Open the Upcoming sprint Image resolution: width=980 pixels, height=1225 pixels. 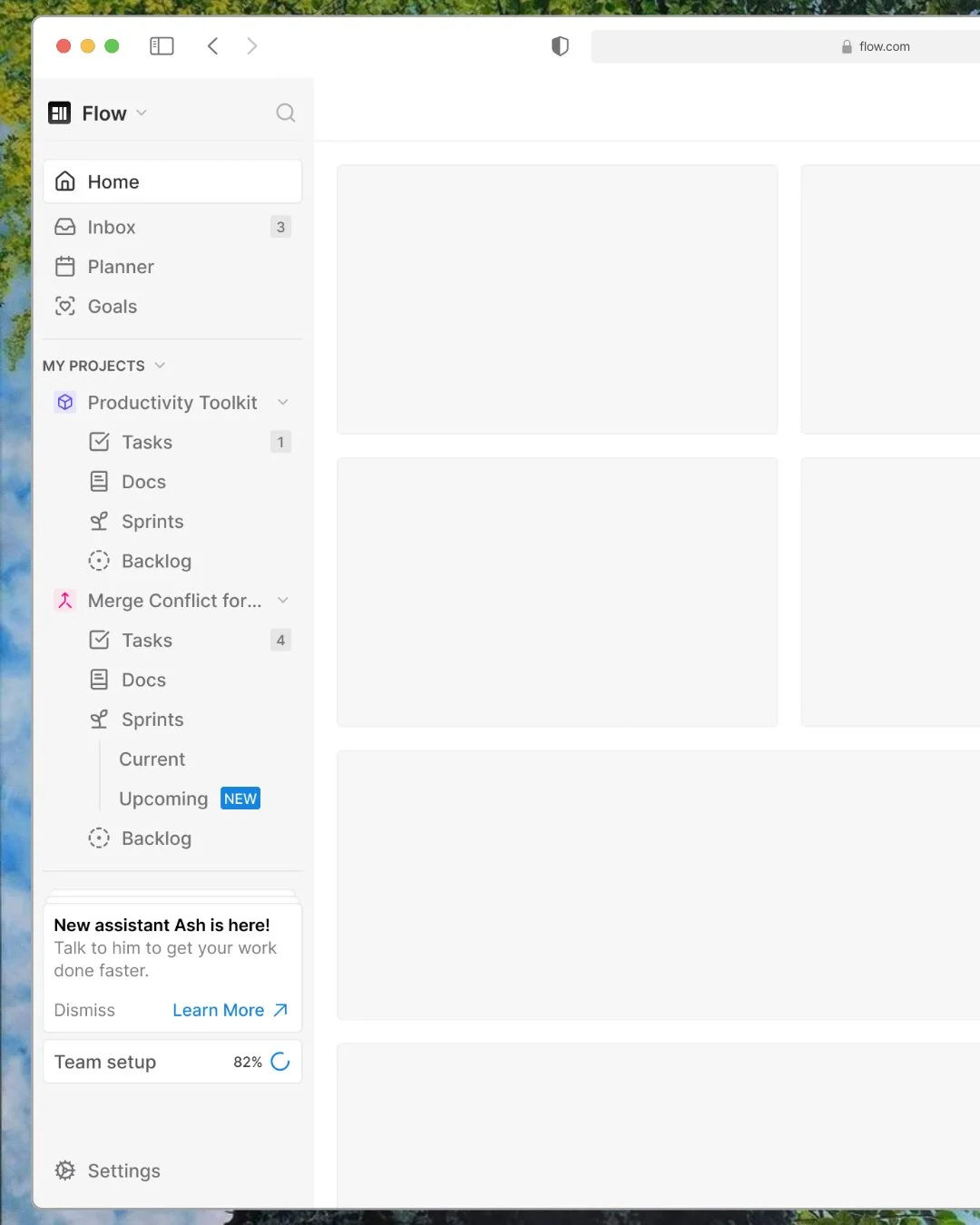coord(163,799)
